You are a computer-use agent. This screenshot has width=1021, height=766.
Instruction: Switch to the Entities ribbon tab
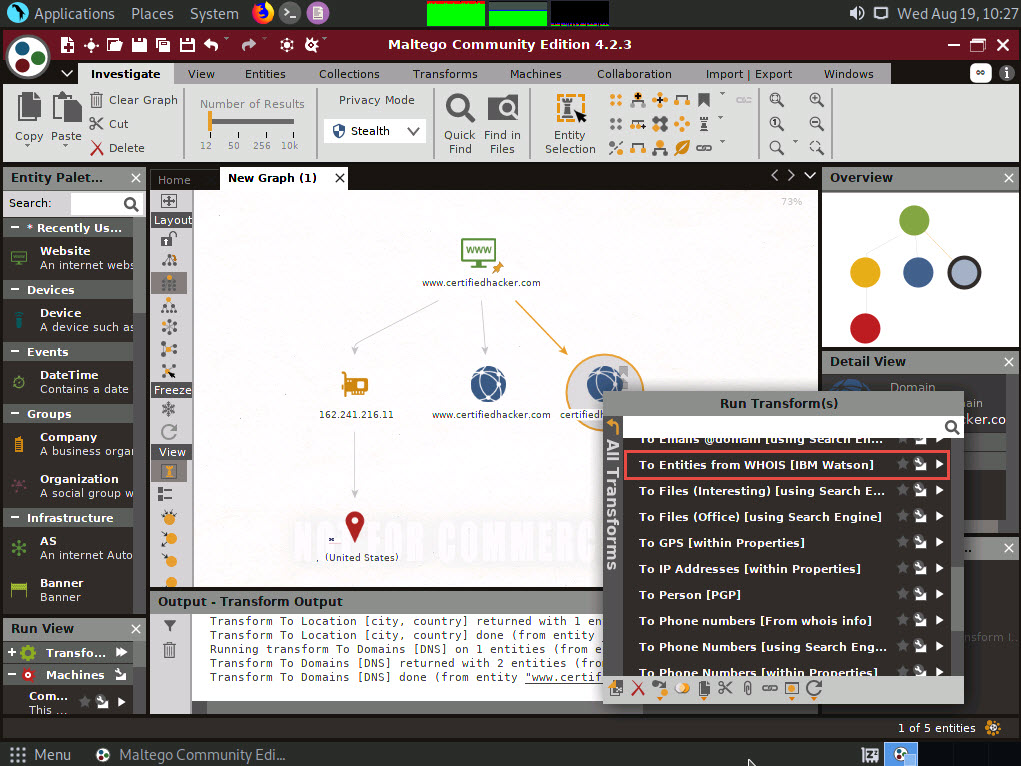(x=265, y=74)
